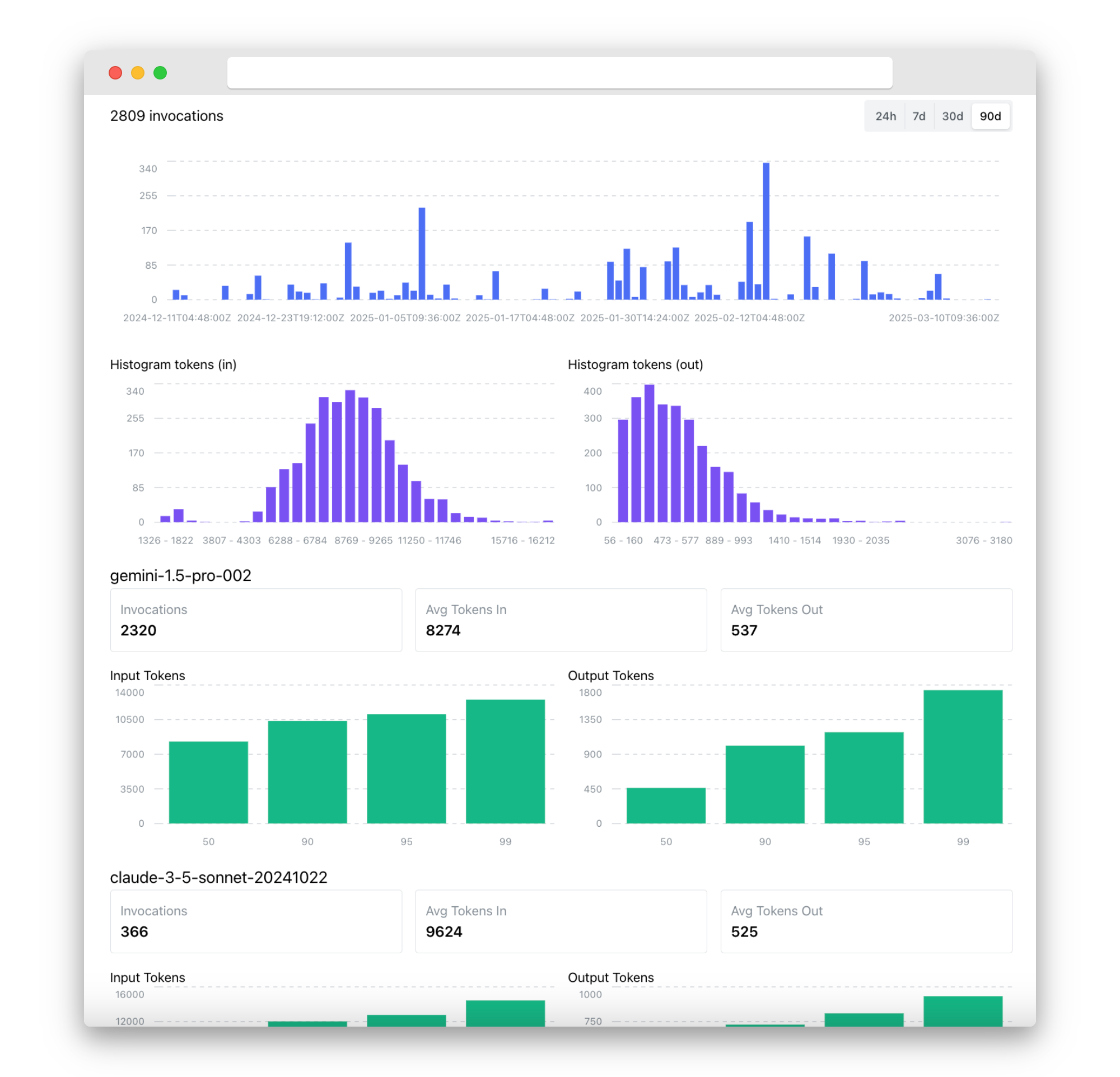Click the '2025-01-17T04:48:00Z' axis label
The width and height of the screenshot is (1120, 1077).
pyautogui.click(x=520, y=318)
